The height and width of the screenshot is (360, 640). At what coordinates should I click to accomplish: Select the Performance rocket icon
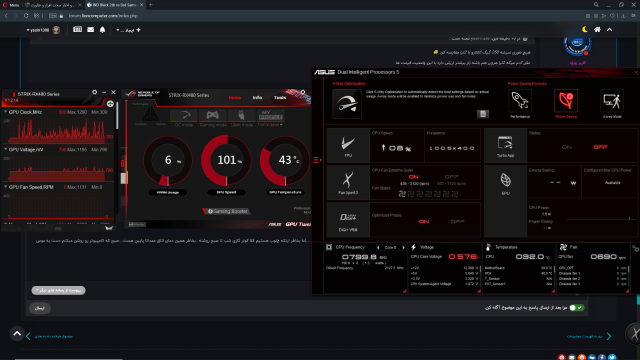coord(520,101)
